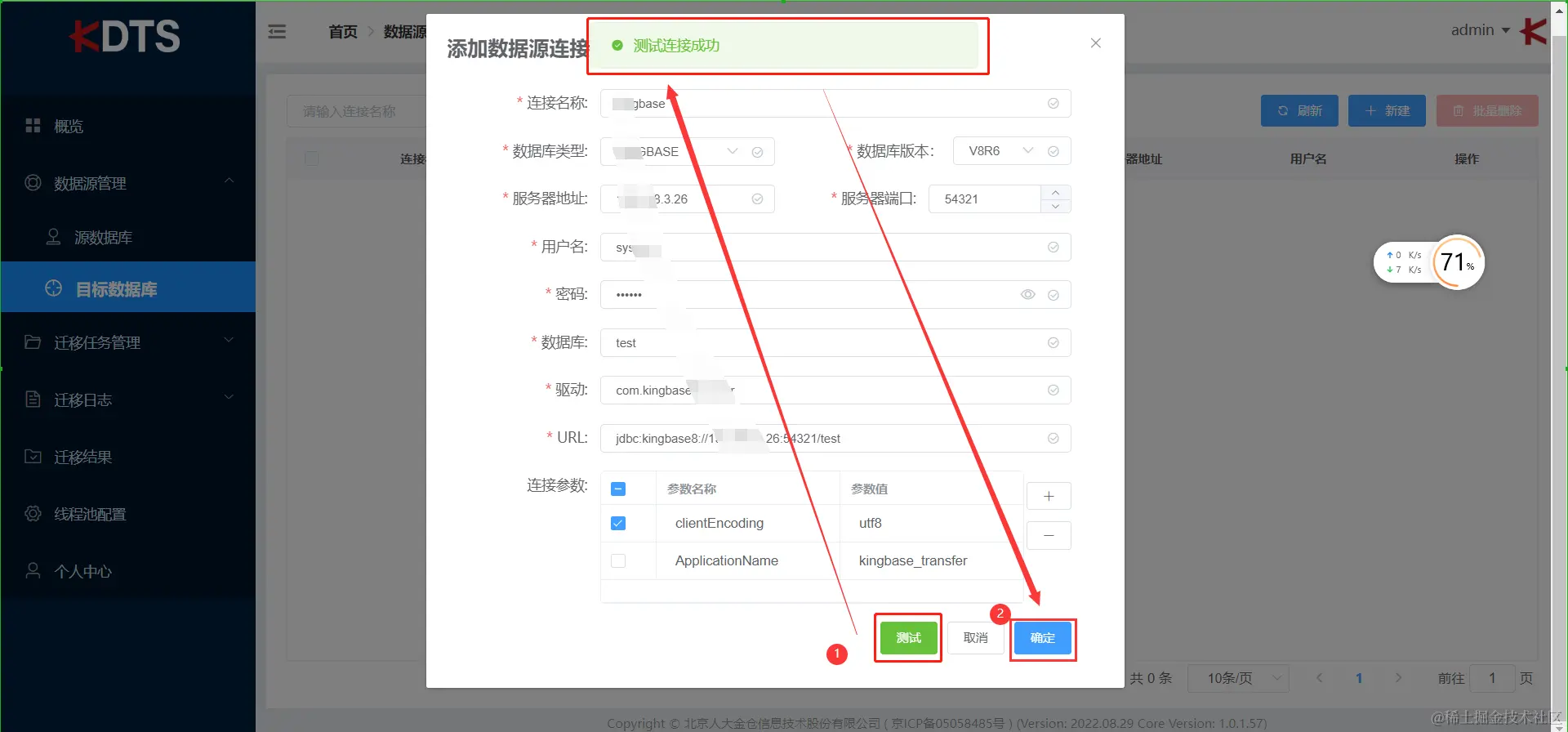
Task: Click the 连接名称 field validation check icon
Action: point(1053,104)
